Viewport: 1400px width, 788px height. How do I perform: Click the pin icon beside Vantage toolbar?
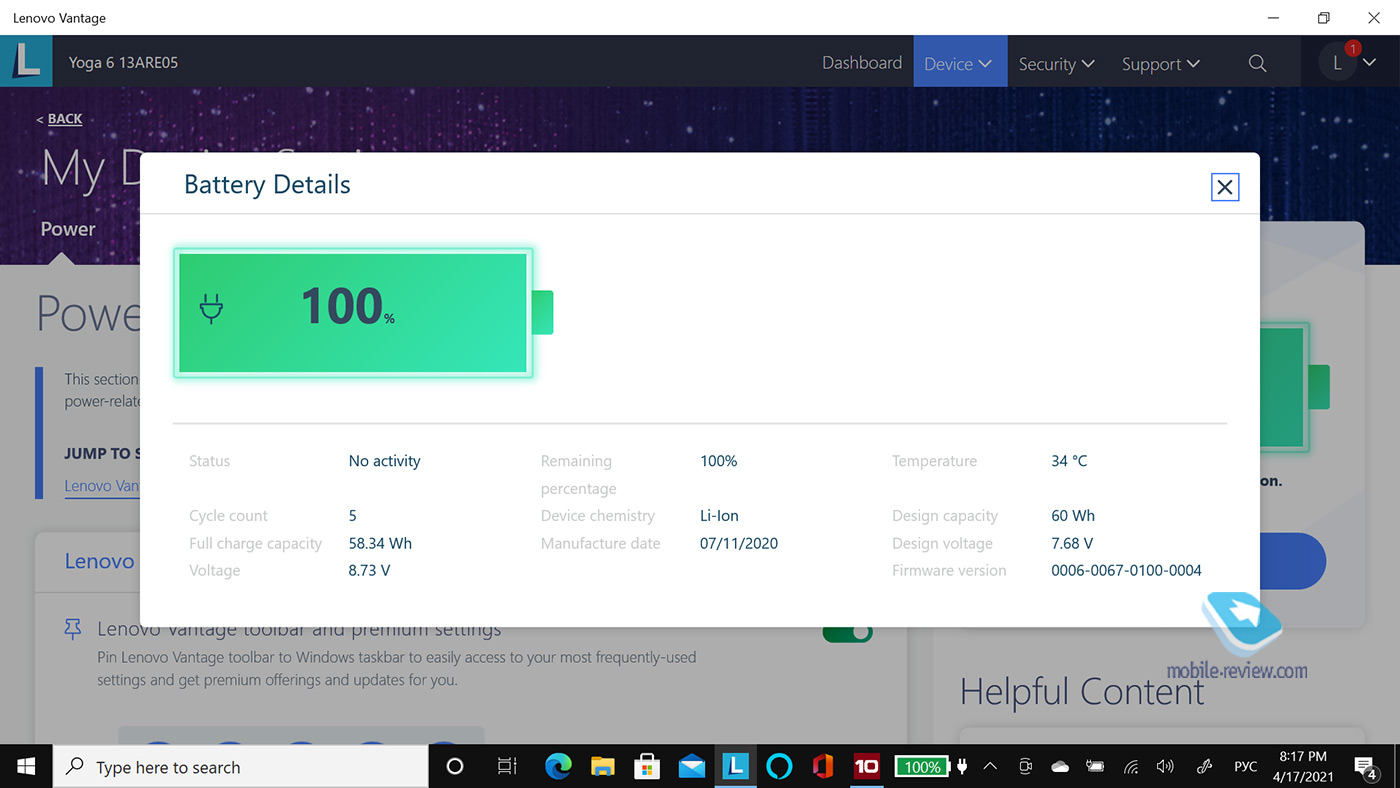[x=72, y=628]
